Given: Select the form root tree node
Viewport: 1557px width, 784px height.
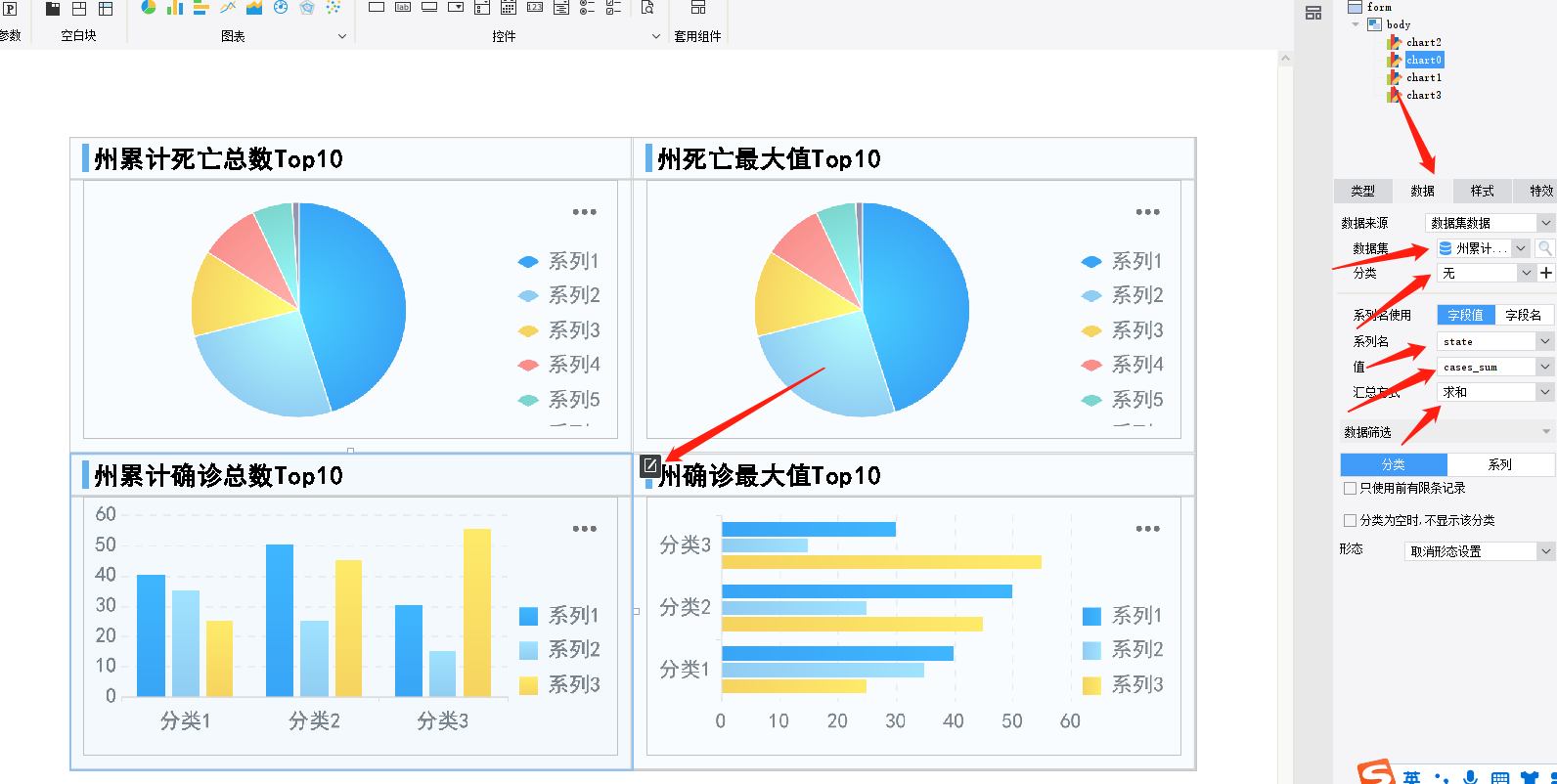Looking at the screenshot, I should [x=1379, y=7].
